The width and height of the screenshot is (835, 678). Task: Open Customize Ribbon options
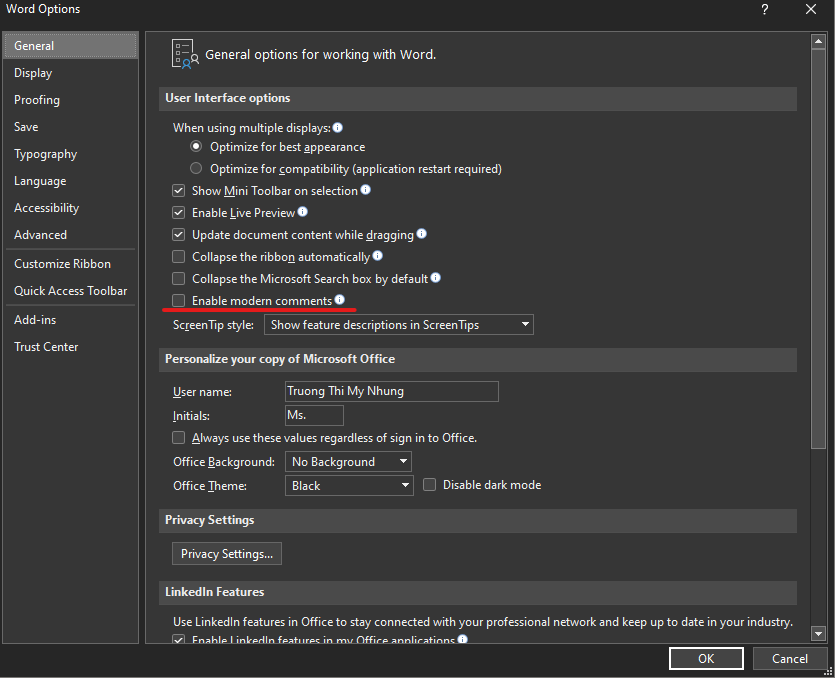pos(70,264)
